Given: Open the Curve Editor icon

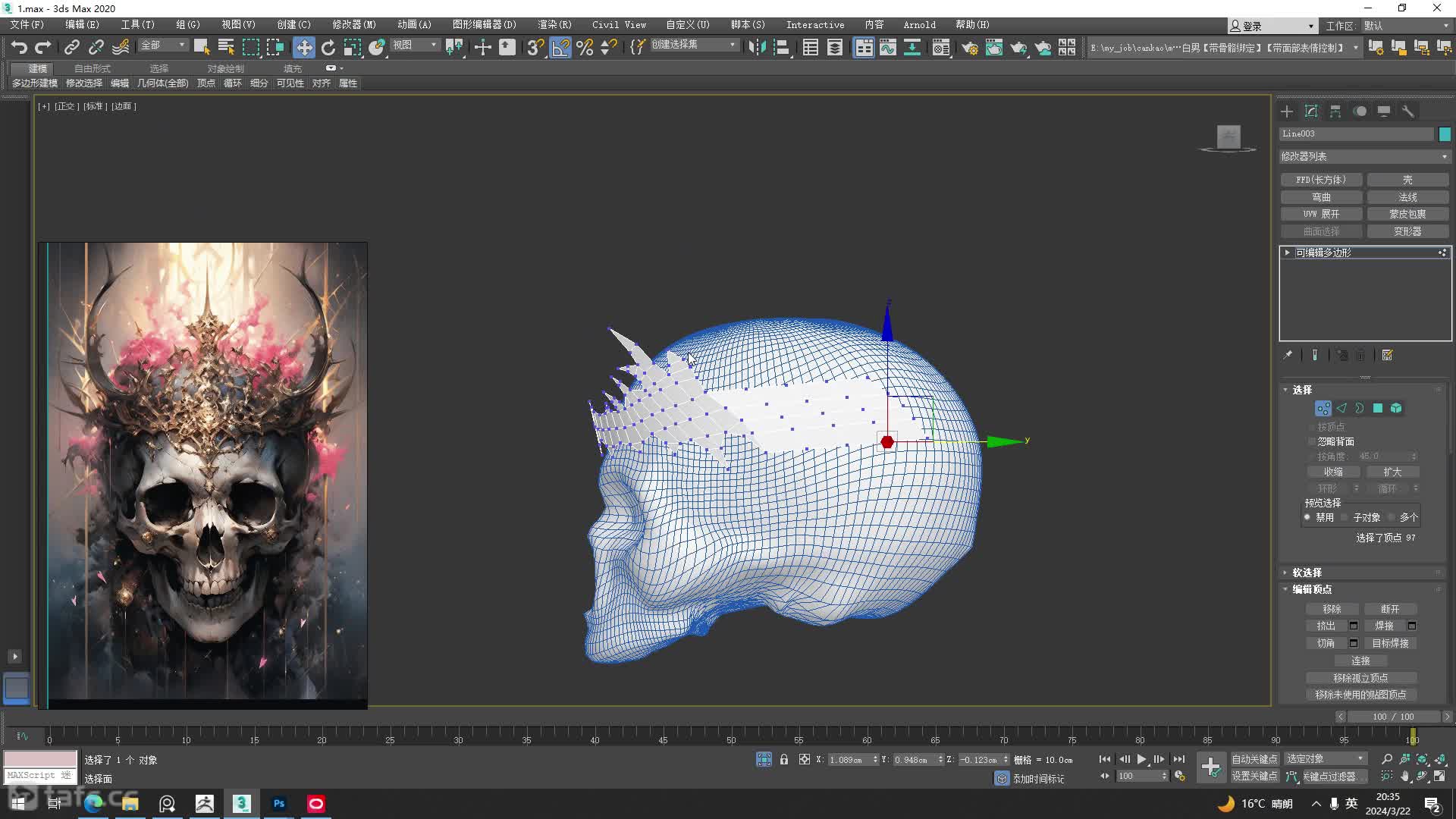Looking at the screenshot, I should click(888, 47).
